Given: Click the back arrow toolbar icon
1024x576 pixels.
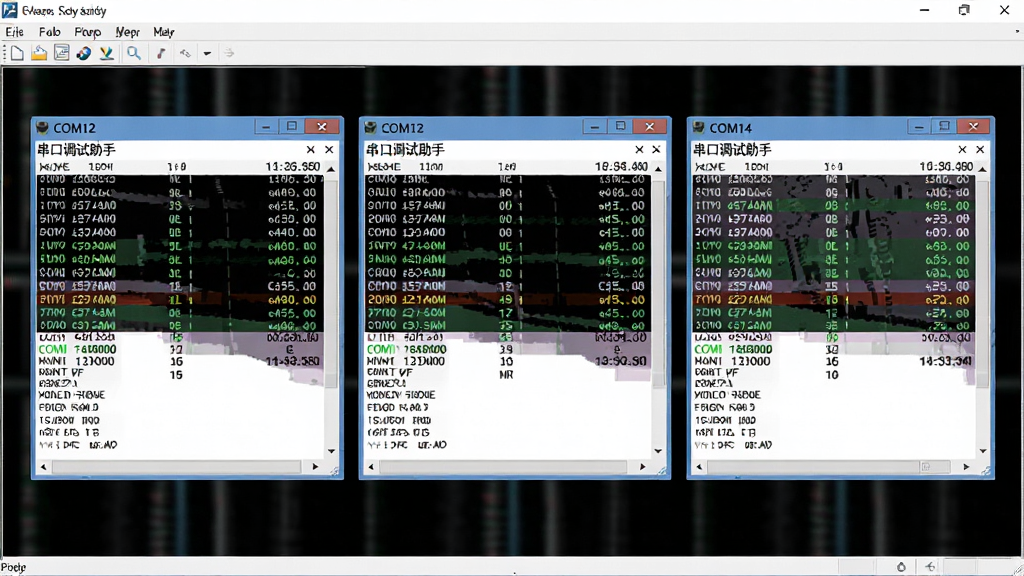Looking at the screenshot, I should tap(185, 54).
